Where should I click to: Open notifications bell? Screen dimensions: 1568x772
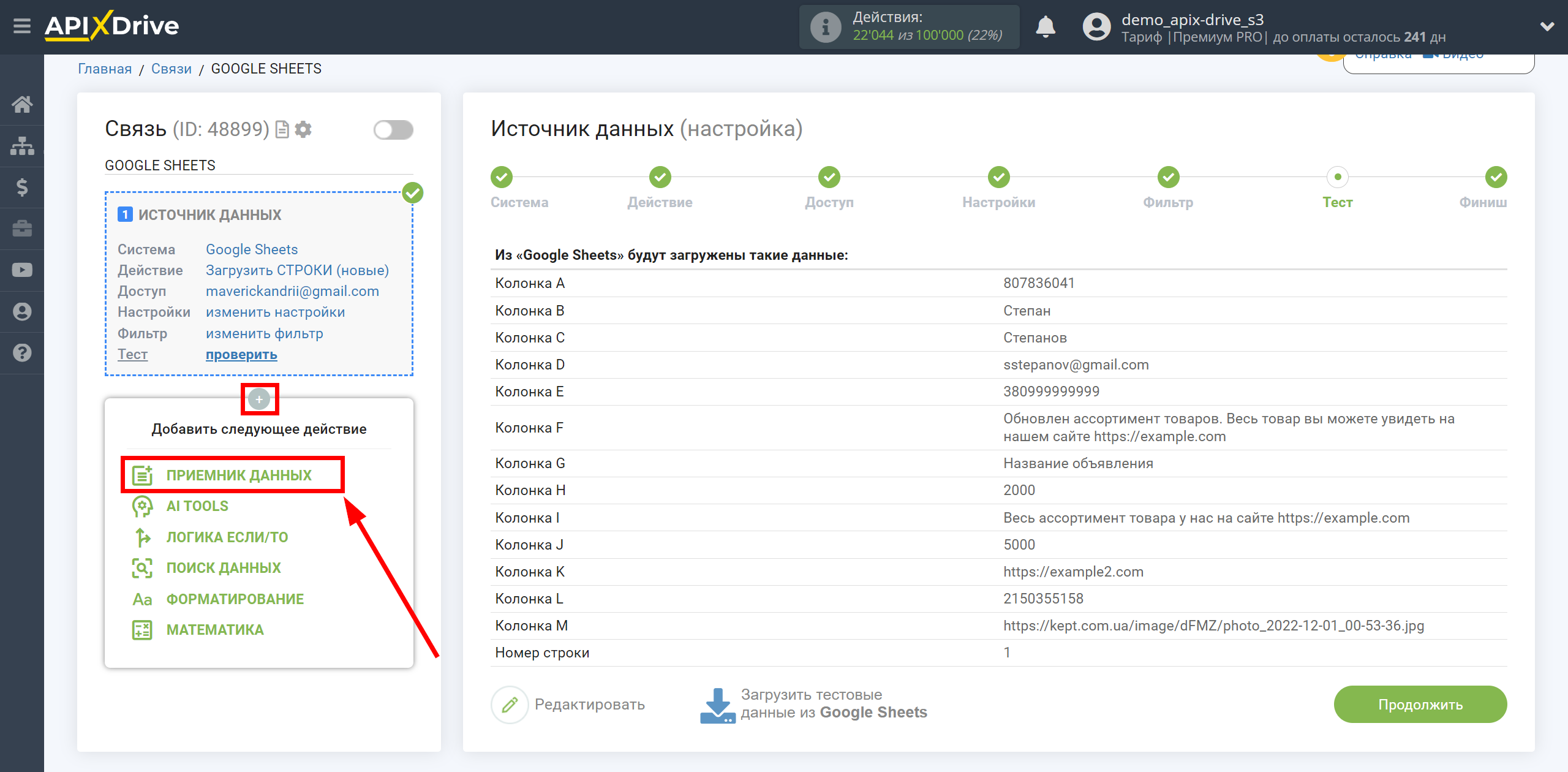click(x=1046, y=27)
